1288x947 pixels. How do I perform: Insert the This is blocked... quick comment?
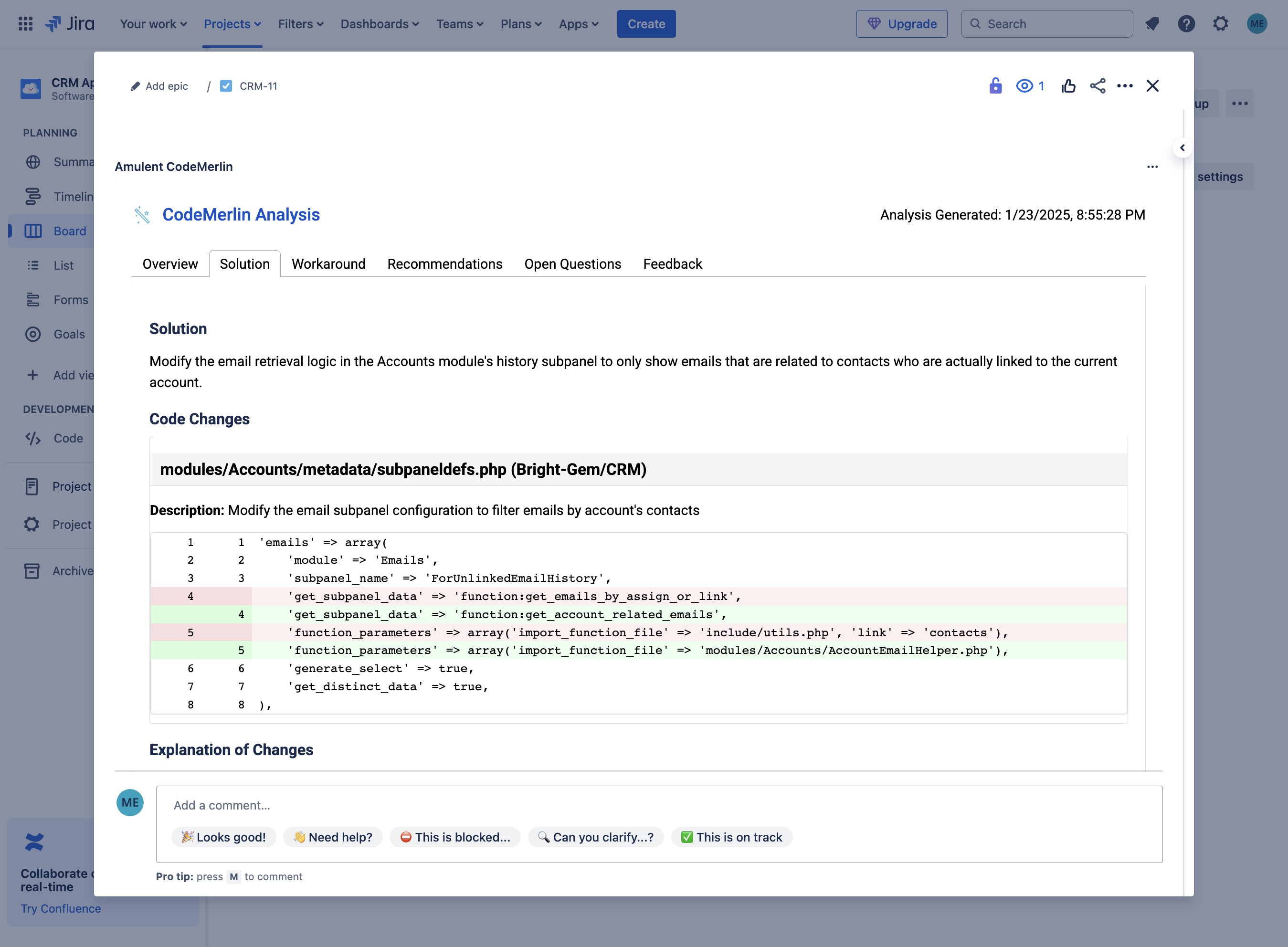455,838
